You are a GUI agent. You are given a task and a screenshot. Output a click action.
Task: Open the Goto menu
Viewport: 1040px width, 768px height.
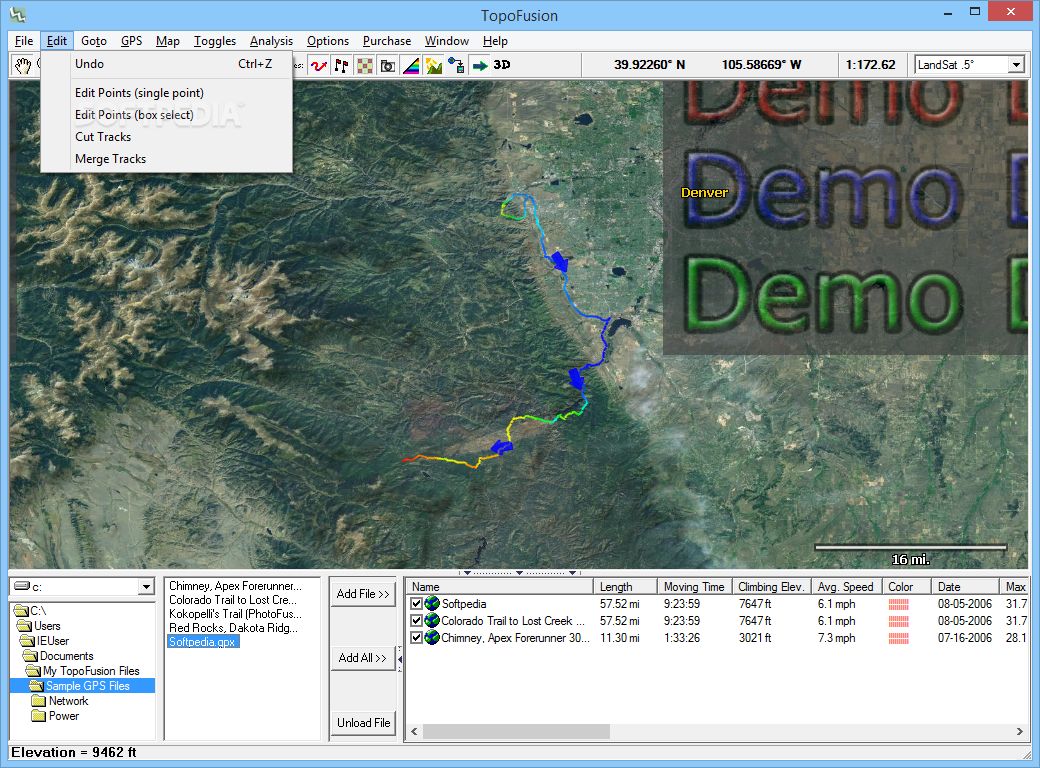click(94, 41)
